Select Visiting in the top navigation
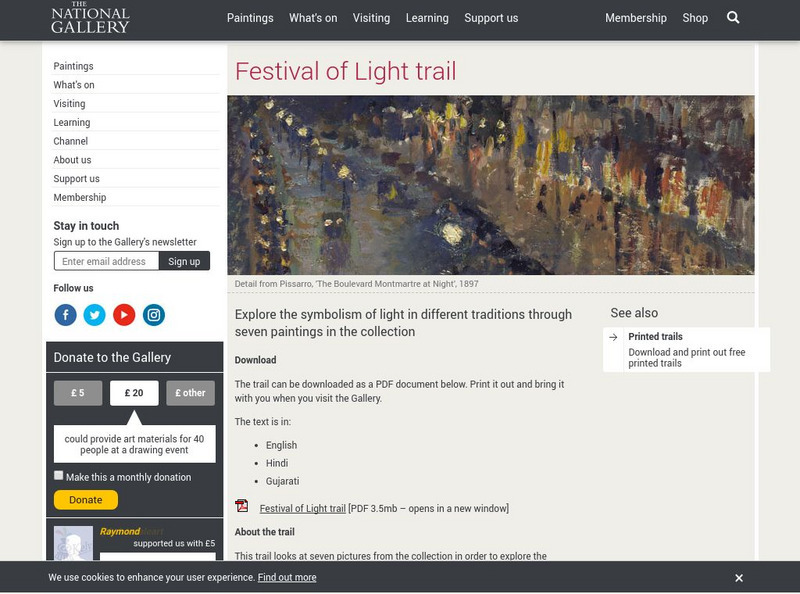Viewport: 800px width, 594px height. [371, 17]
